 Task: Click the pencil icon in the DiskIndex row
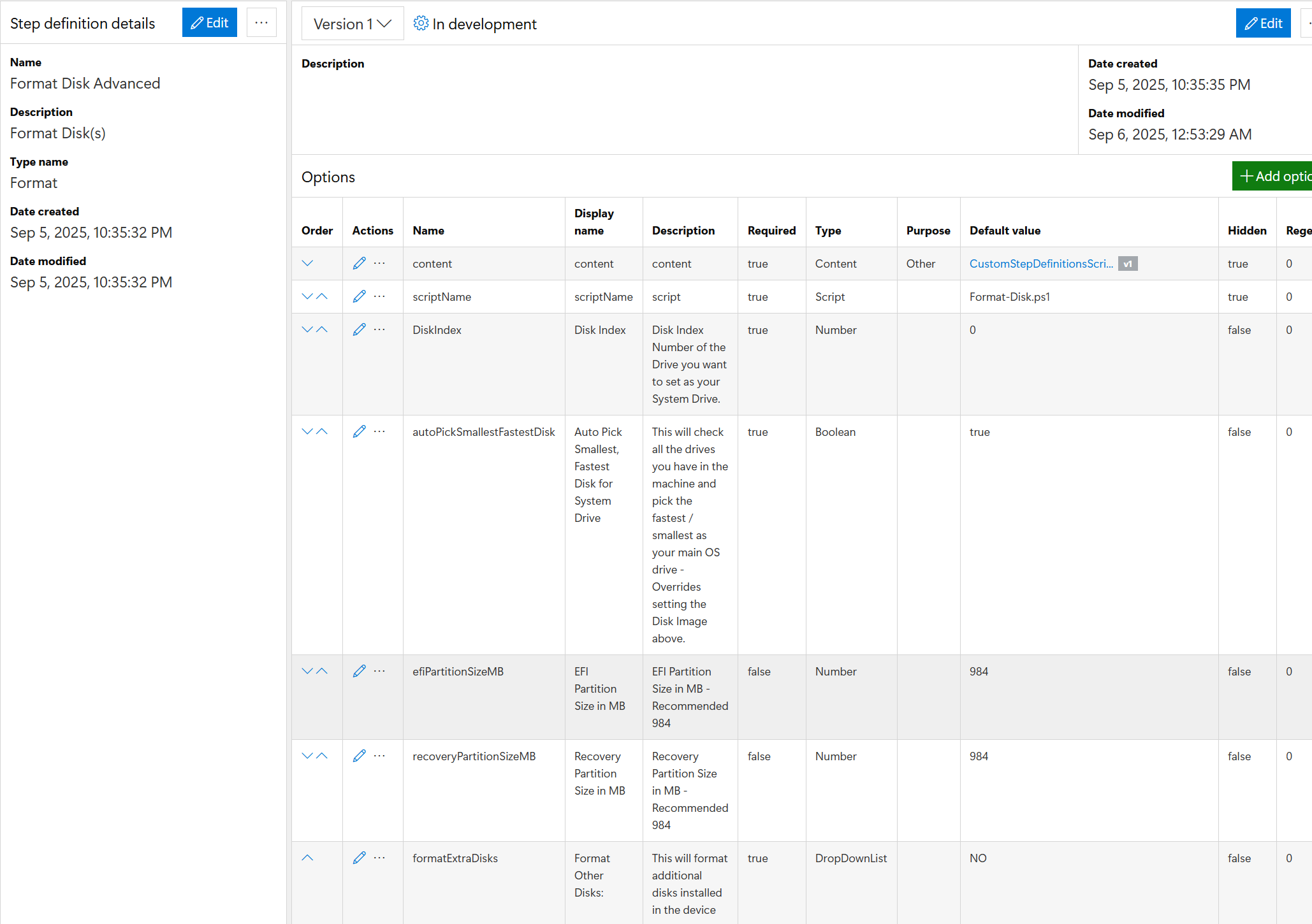coord(360,329)
